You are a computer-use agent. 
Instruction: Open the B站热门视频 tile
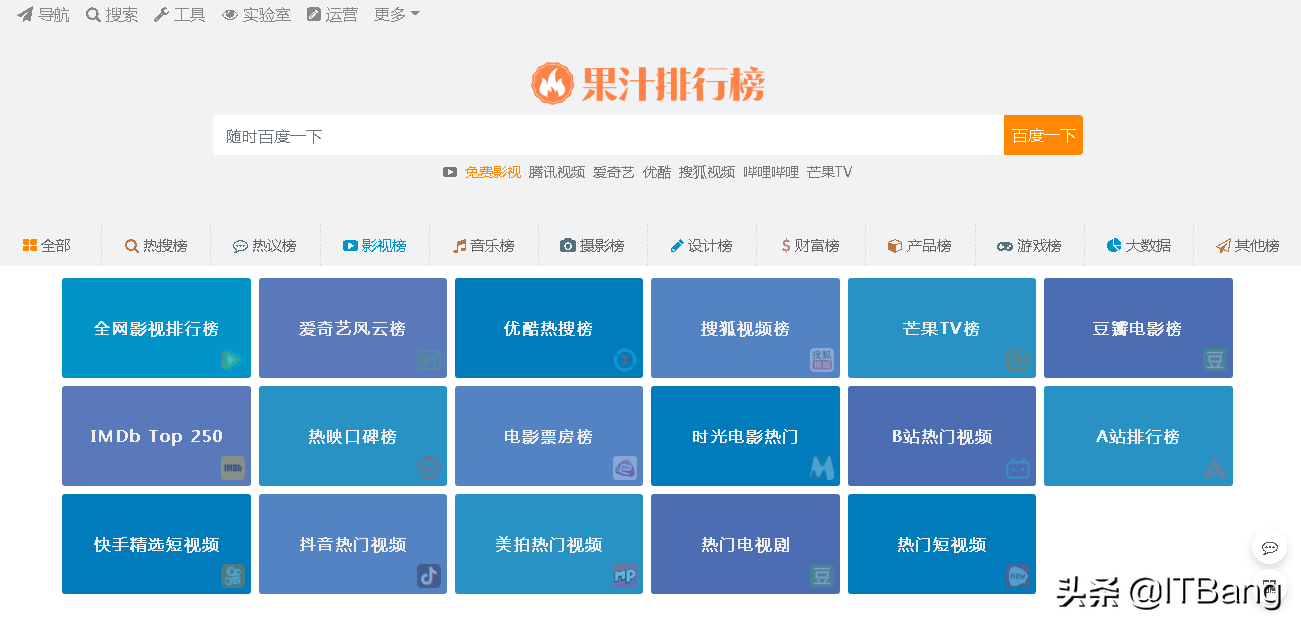pos(942,436)
